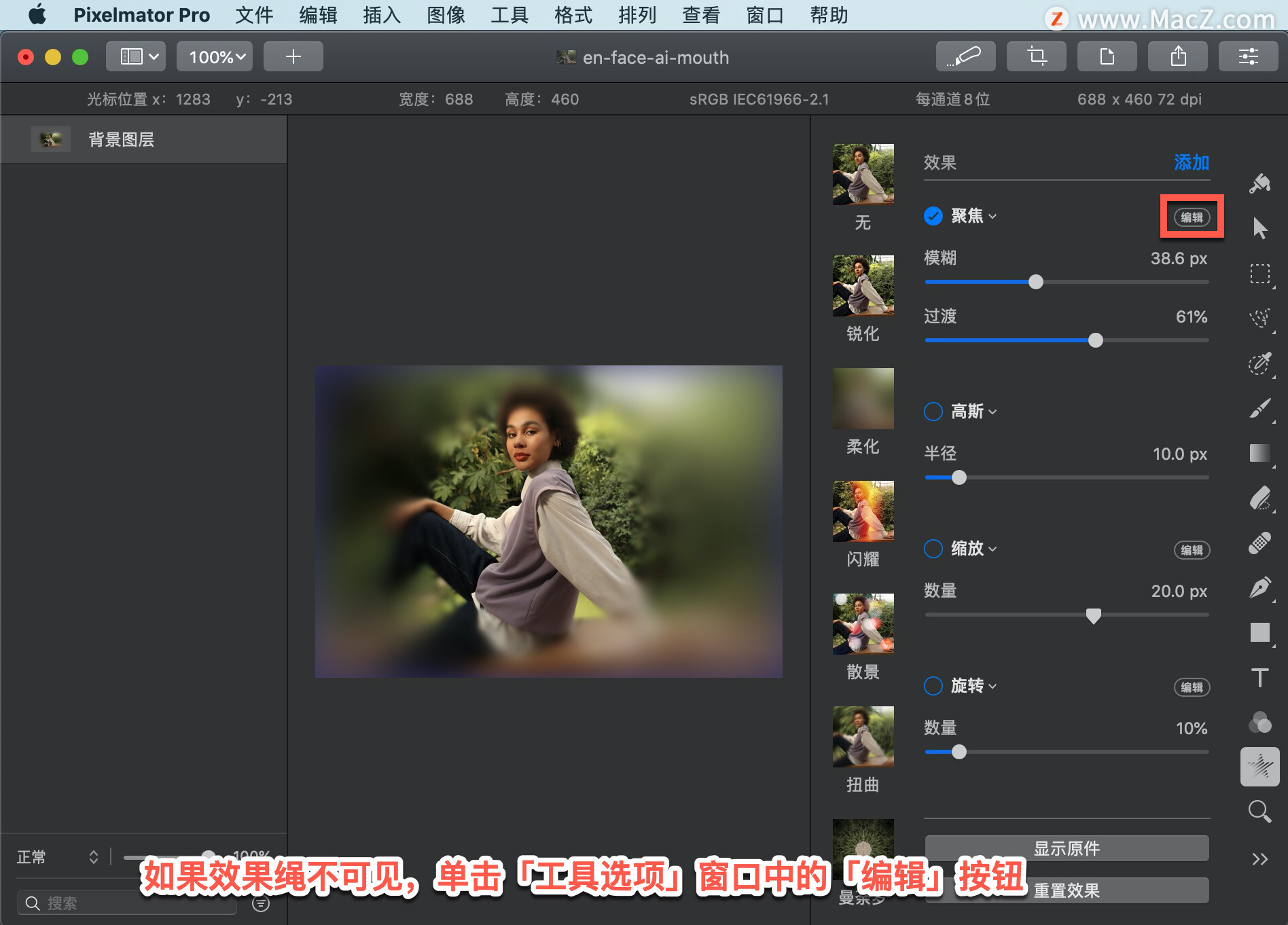Viewport: 1288px width, 925px height.
Task: Open the Share icon in toolbar
Action: (x=1178, y=56)
